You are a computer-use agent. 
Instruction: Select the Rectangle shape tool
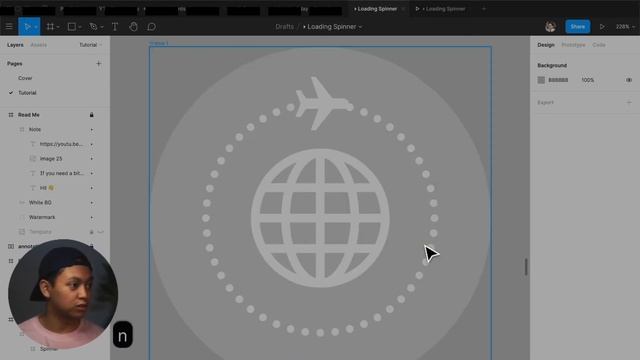[72, 27]
